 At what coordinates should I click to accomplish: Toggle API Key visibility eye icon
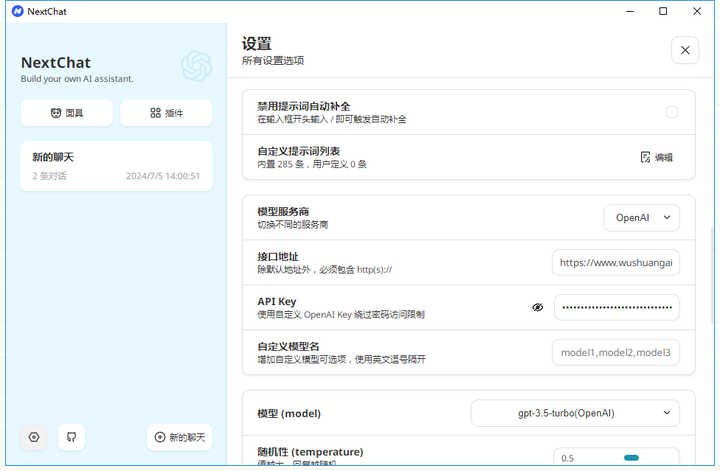(x=538, y=307)
